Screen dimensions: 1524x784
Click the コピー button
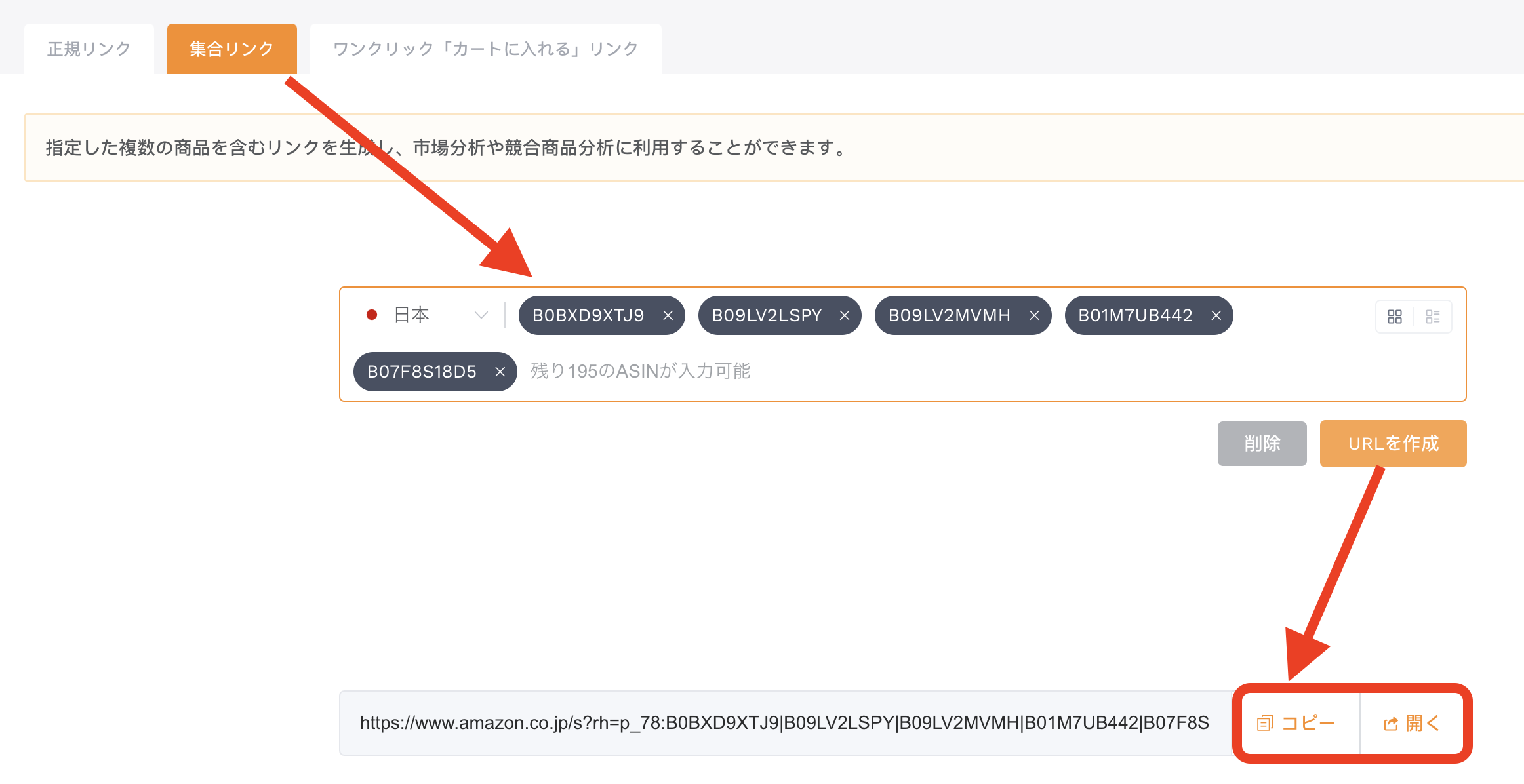click(x=1297, y=723)
